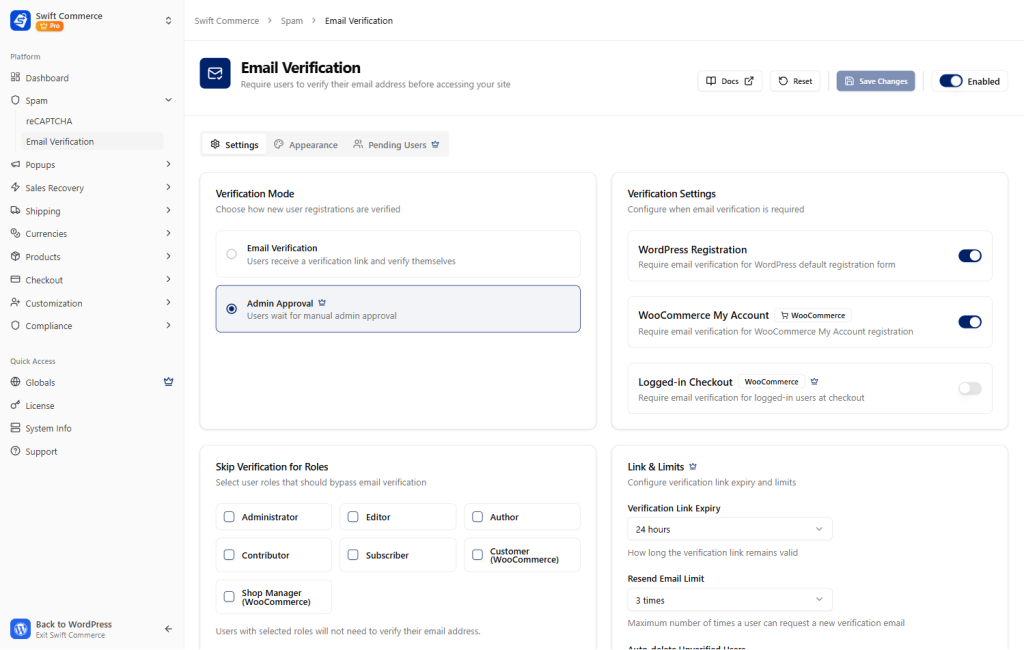
Task: Toggle WooCommerce My Account switch
Action: click(970, 321)
